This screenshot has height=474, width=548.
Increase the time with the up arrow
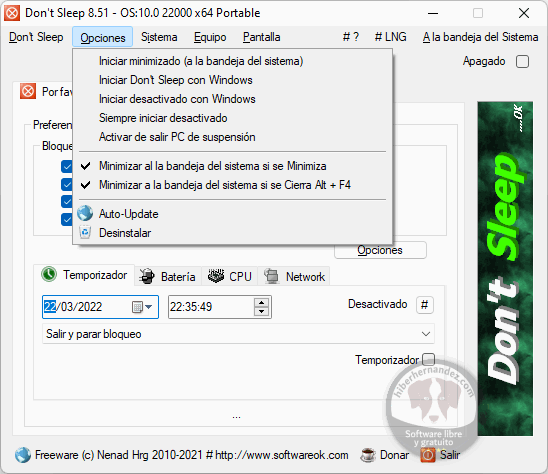coord(261,302)
